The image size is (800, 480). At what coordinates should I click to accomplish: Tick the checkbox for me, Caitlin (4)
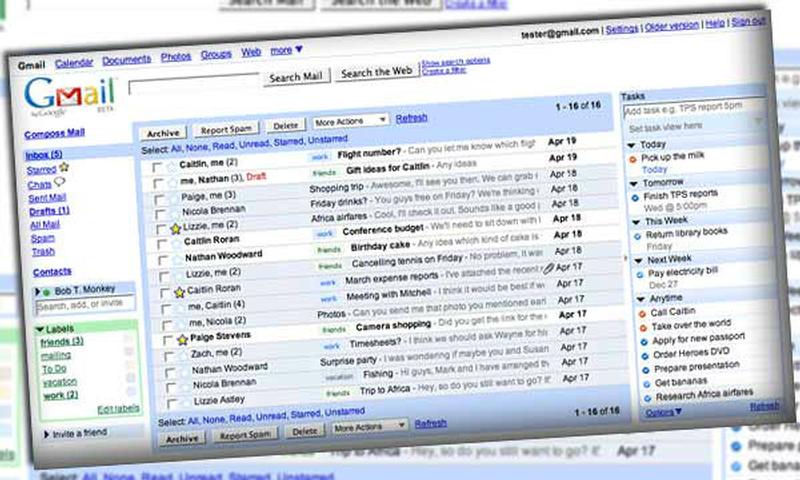166,309
